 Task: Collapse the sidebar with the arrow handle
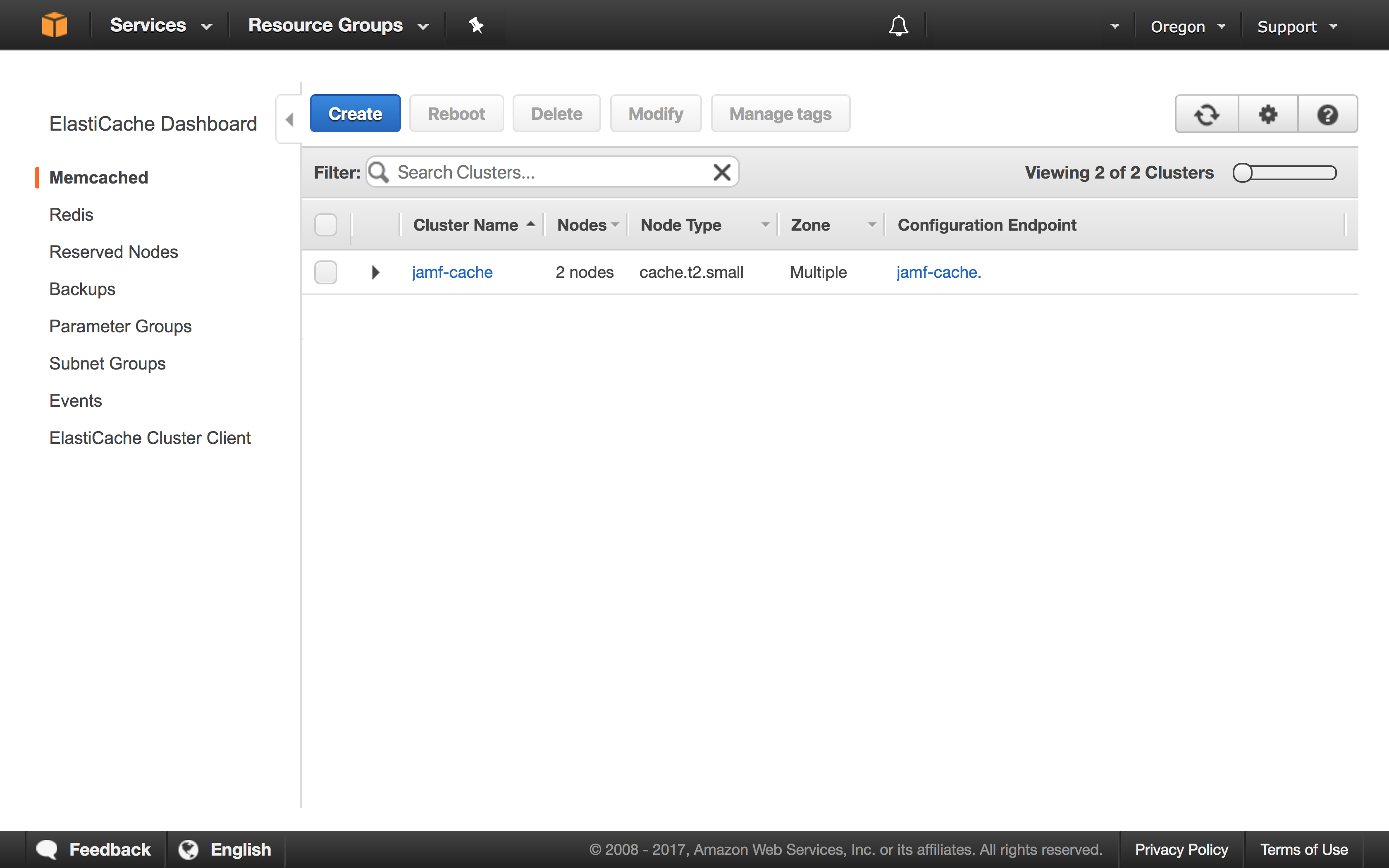[289, 119]
